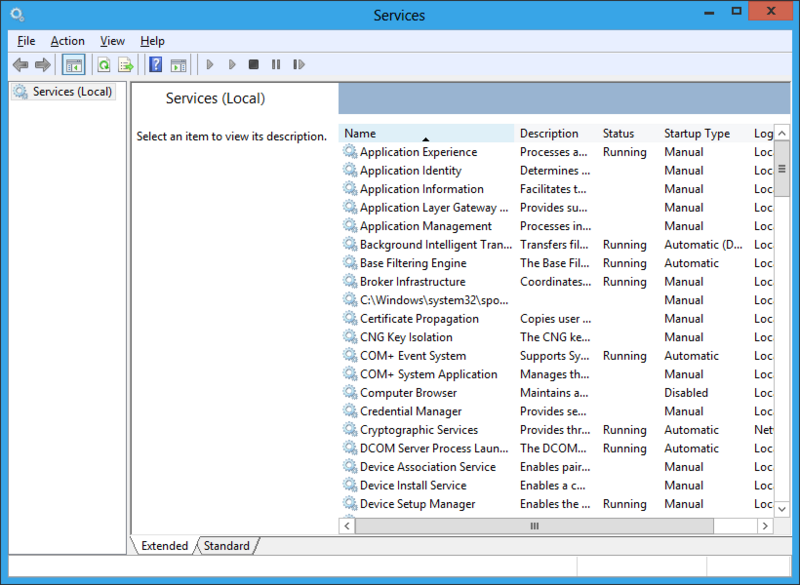
Task: Open the Action menu
Action: pos(67,41)
